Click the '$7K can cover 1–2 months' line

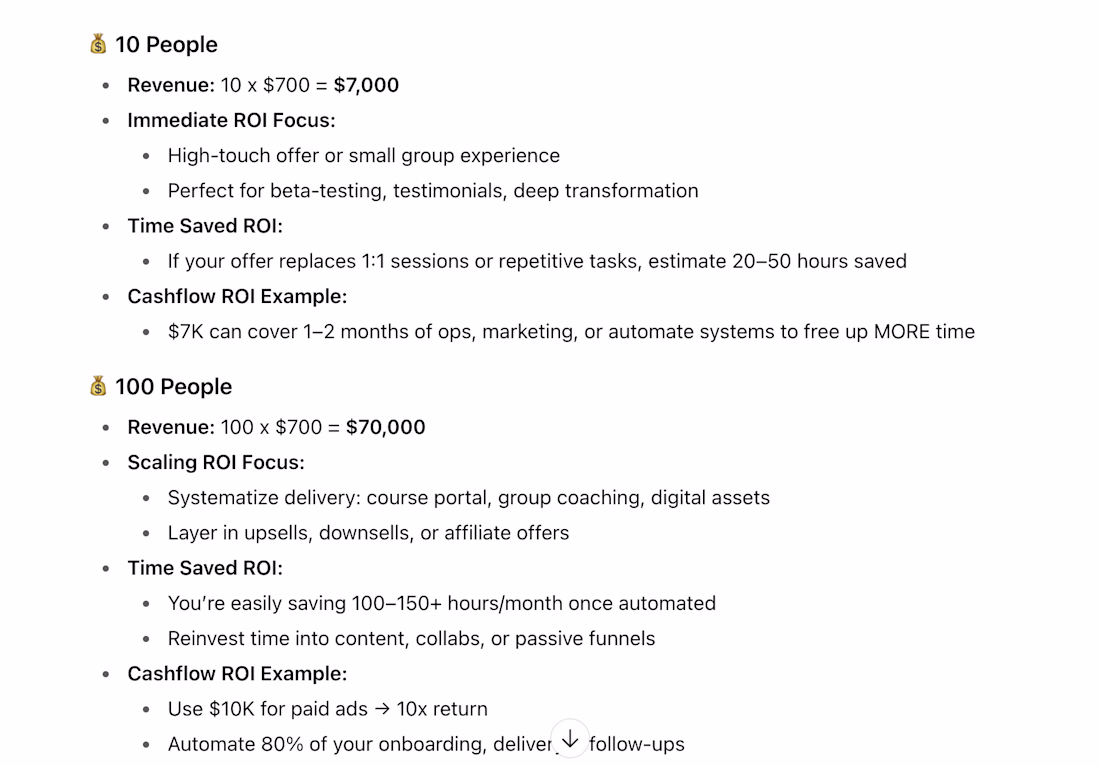click(571, 331)
